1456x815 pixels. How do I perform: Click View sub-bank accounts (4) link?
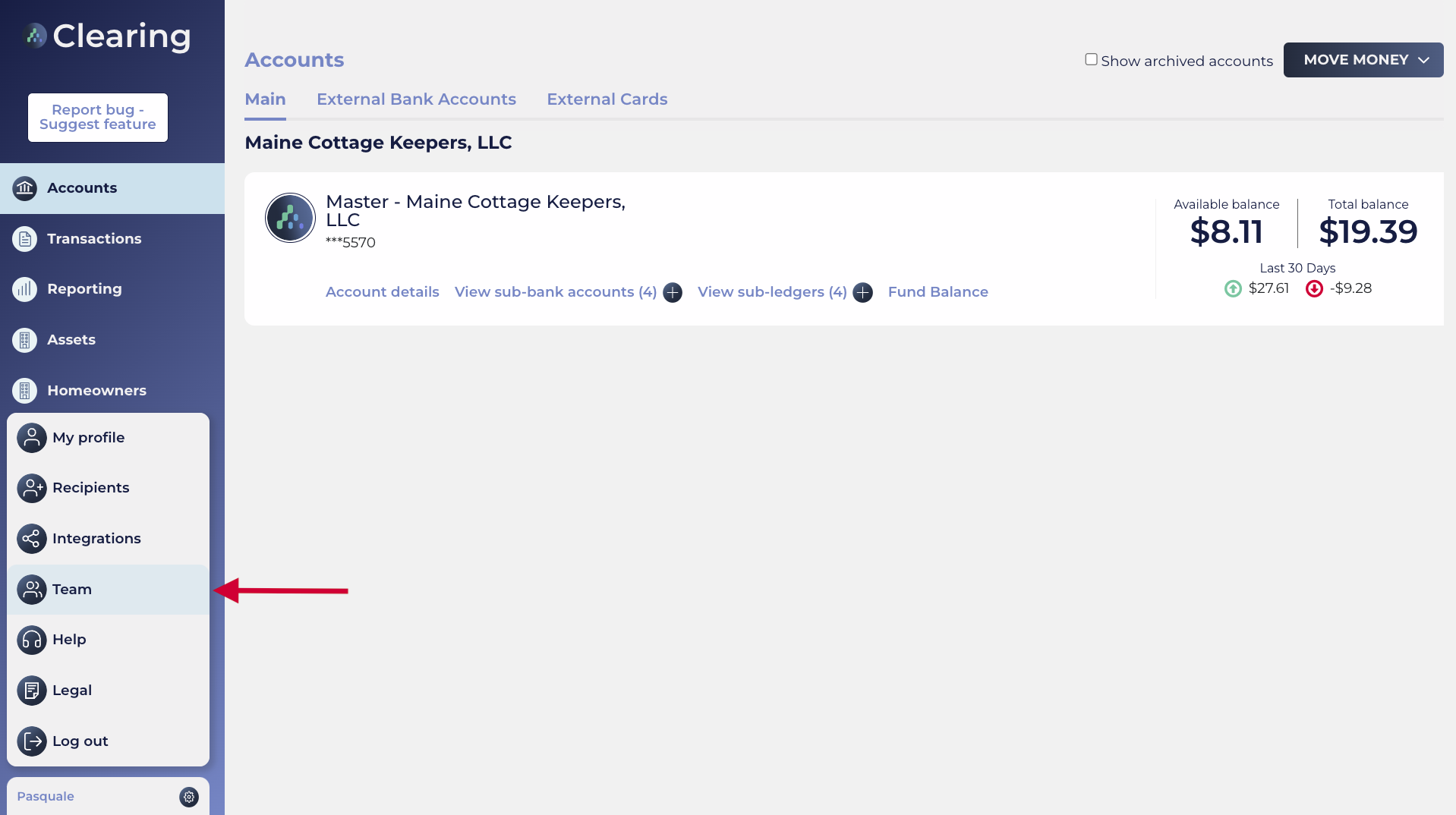point(556,292)
